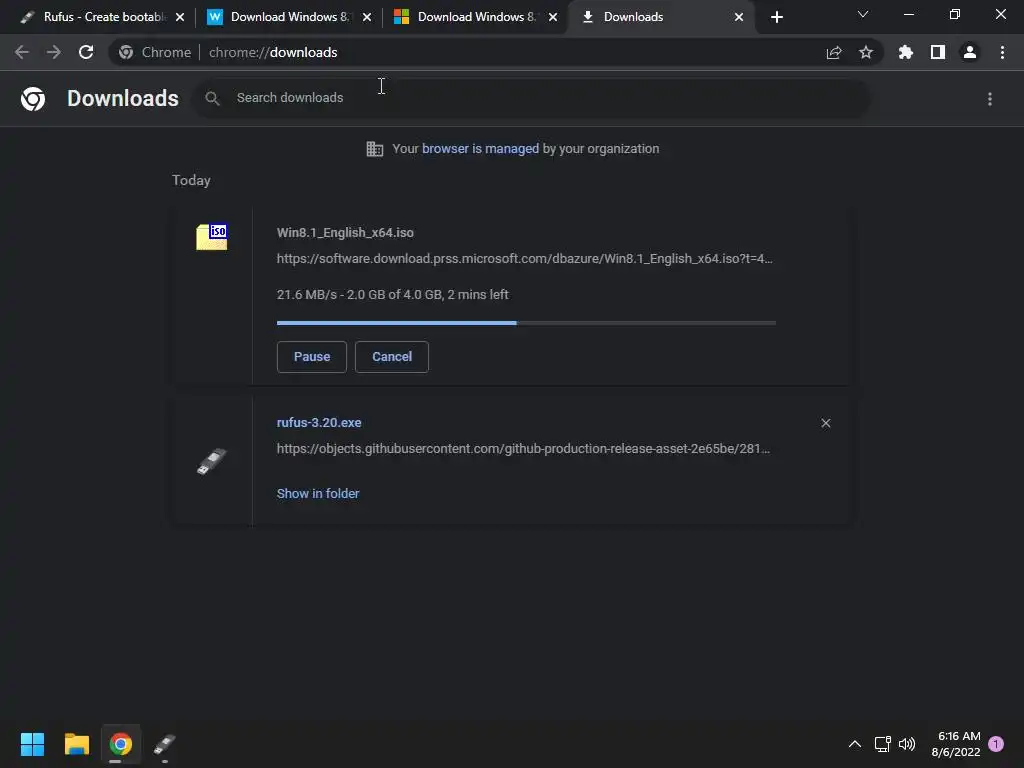1024x768 pixels.
Task: Click the Chrome taskbar icon
Action: click(121, 744)
